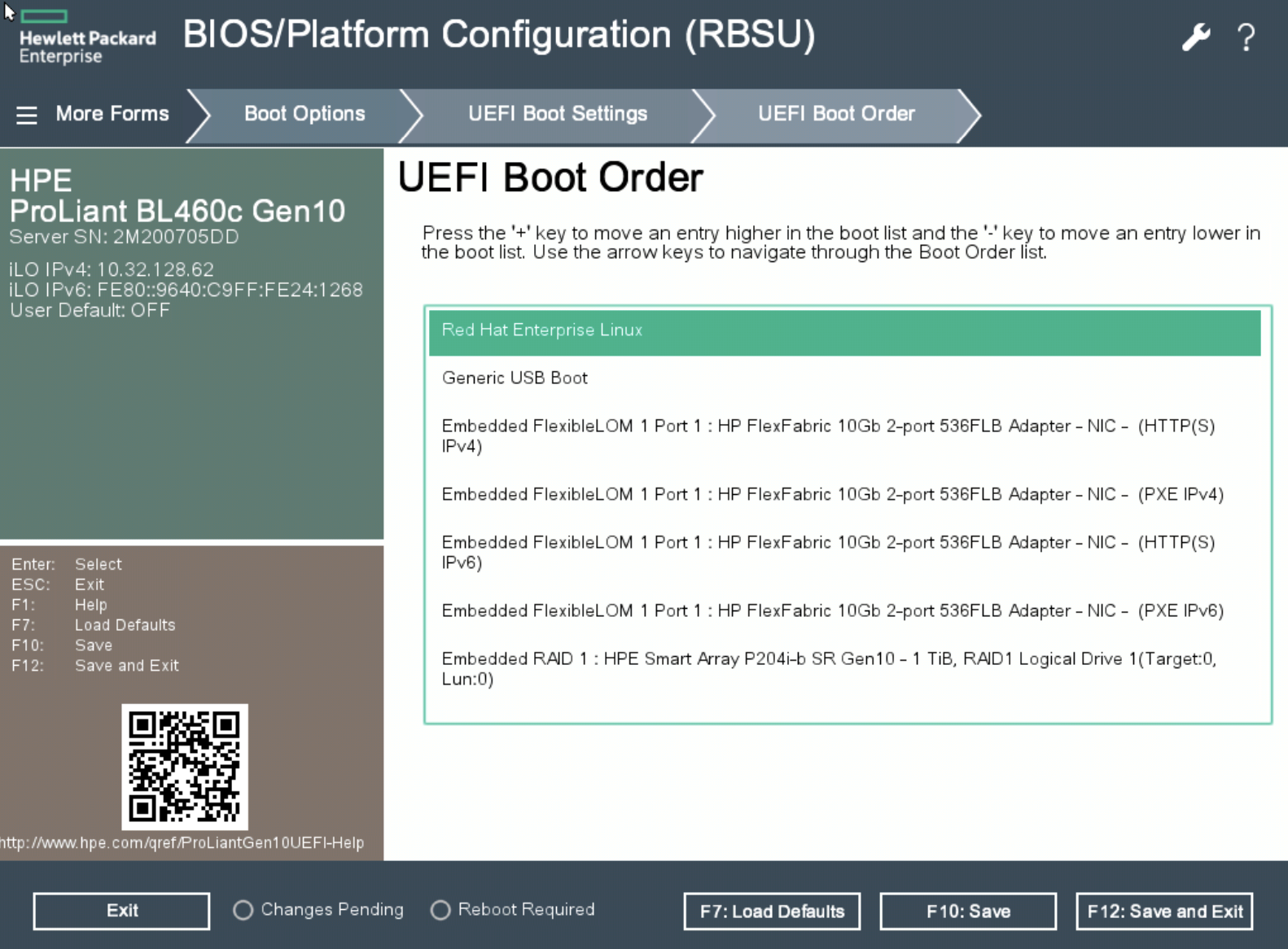1288x949 pixels.
Task: Click the Server SN: 2M200705DD text
Action: tap(124, 238)
